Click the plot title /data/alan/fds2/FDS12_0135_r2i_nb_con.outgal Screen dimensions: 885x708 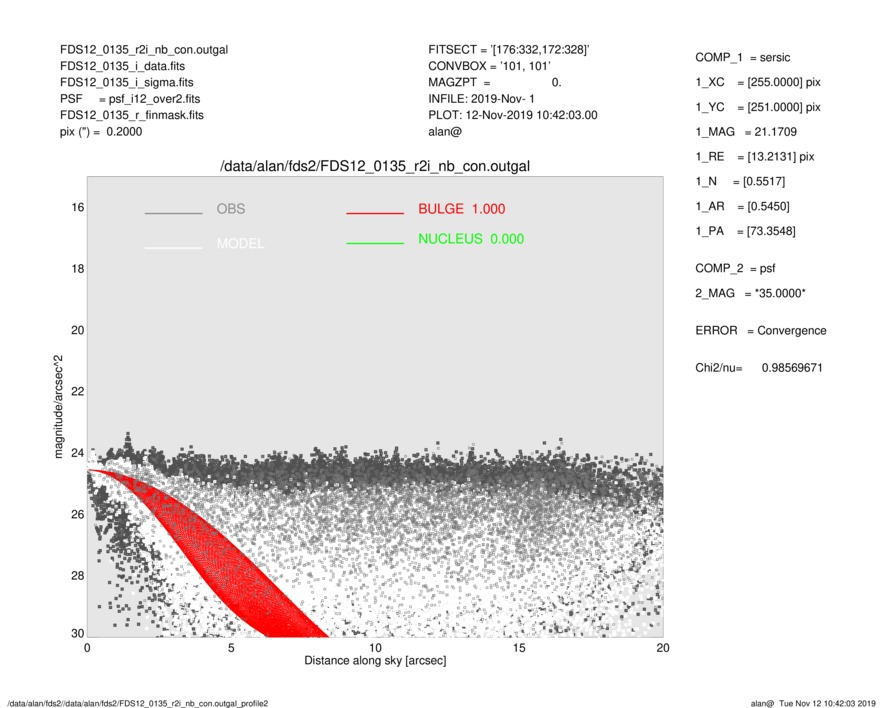coord(375,166)
